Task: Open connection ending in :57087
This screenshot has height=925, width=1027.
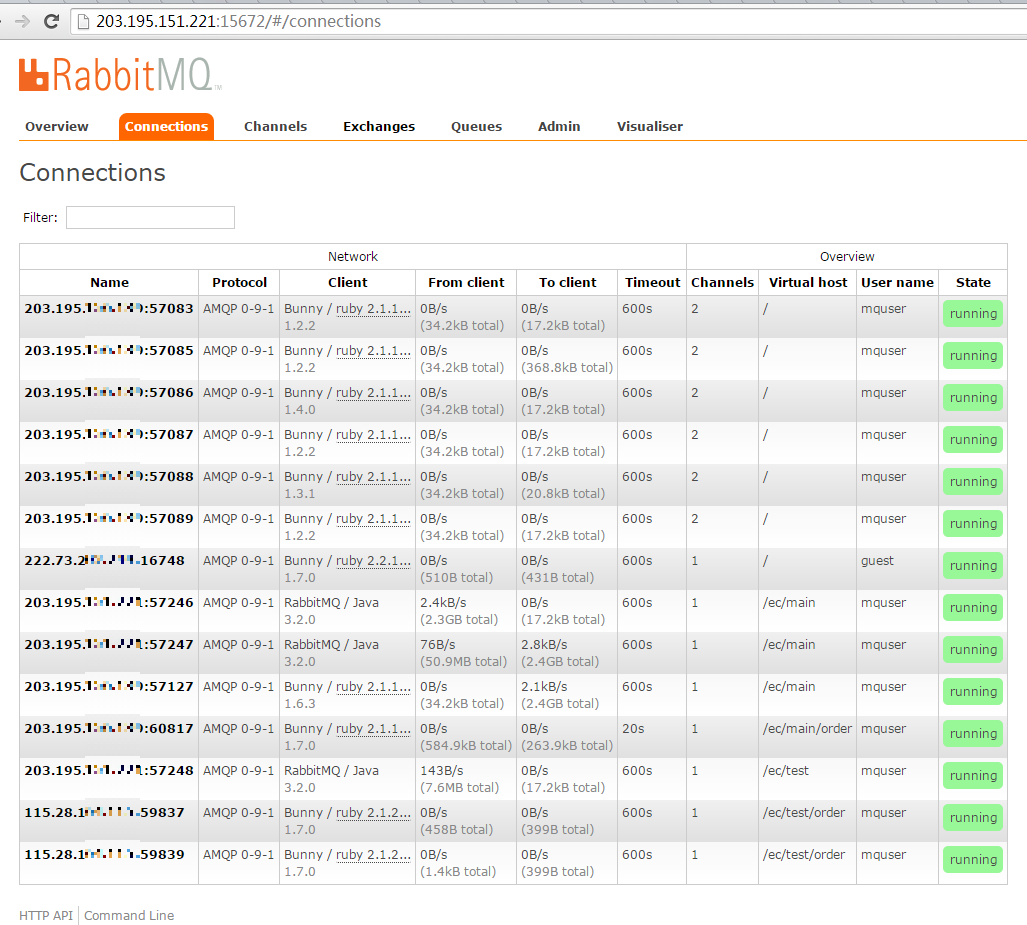Action: 109,434
